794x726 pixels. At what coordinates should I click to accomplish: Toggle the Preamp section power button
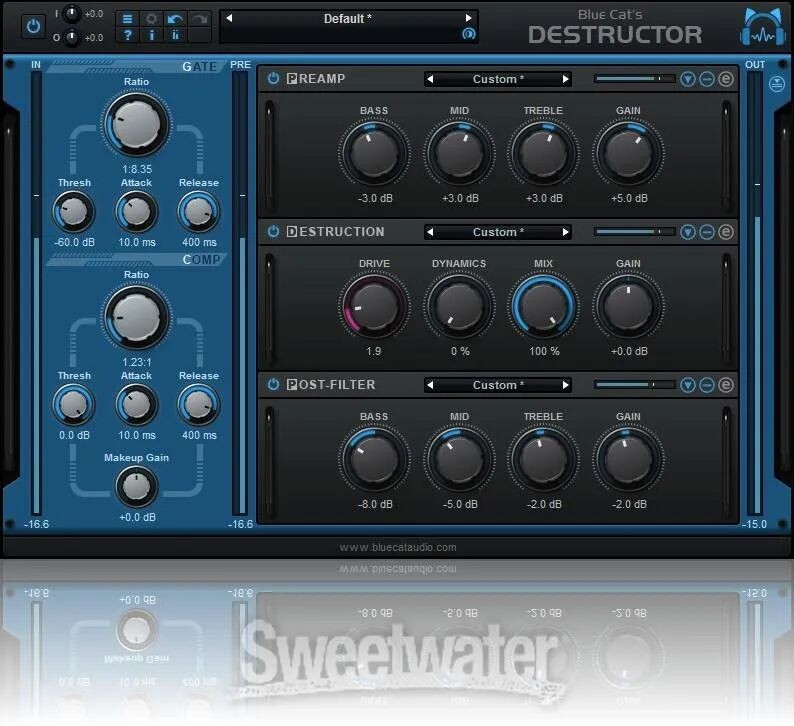[273, 78]
